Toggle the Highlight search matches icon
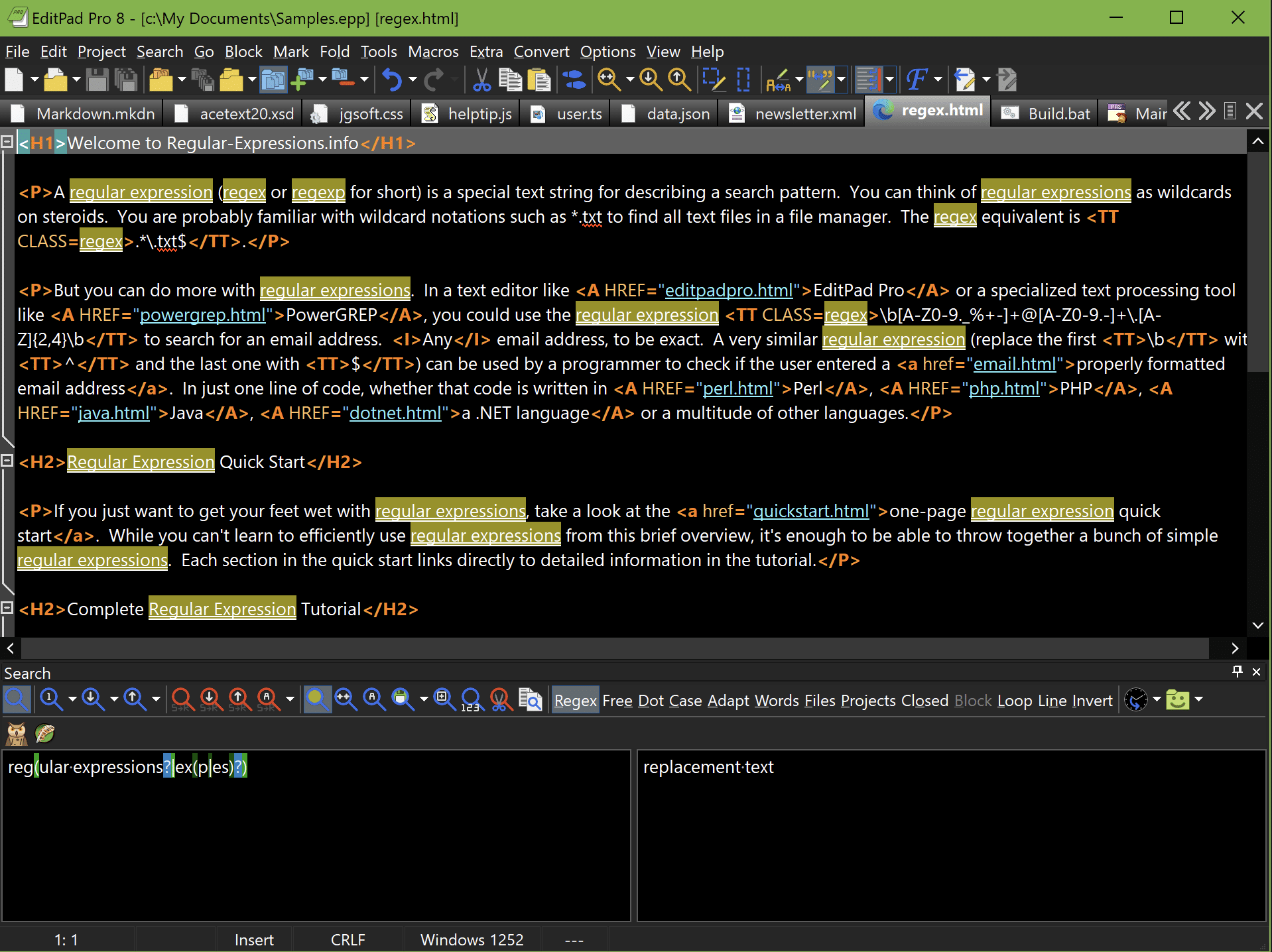 click(x=318, y=699)
